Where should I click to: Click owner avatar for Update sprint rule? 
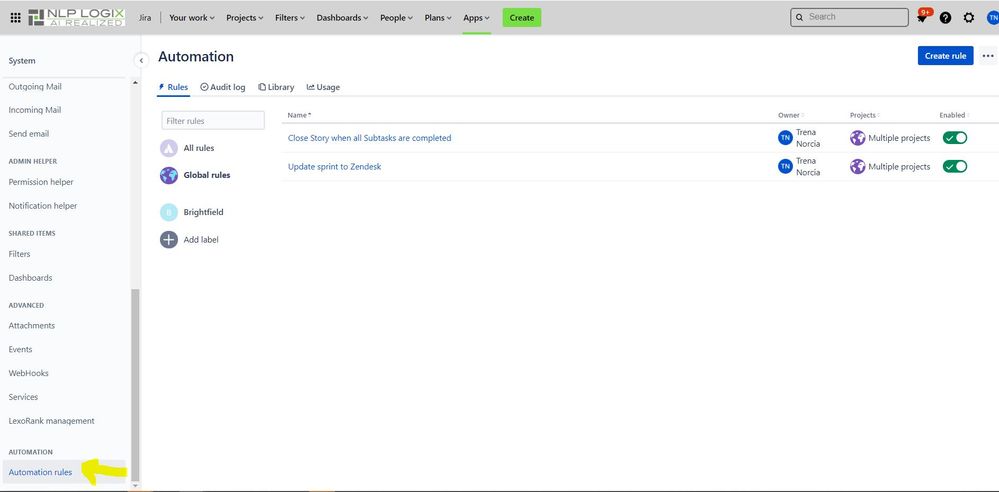786,167
